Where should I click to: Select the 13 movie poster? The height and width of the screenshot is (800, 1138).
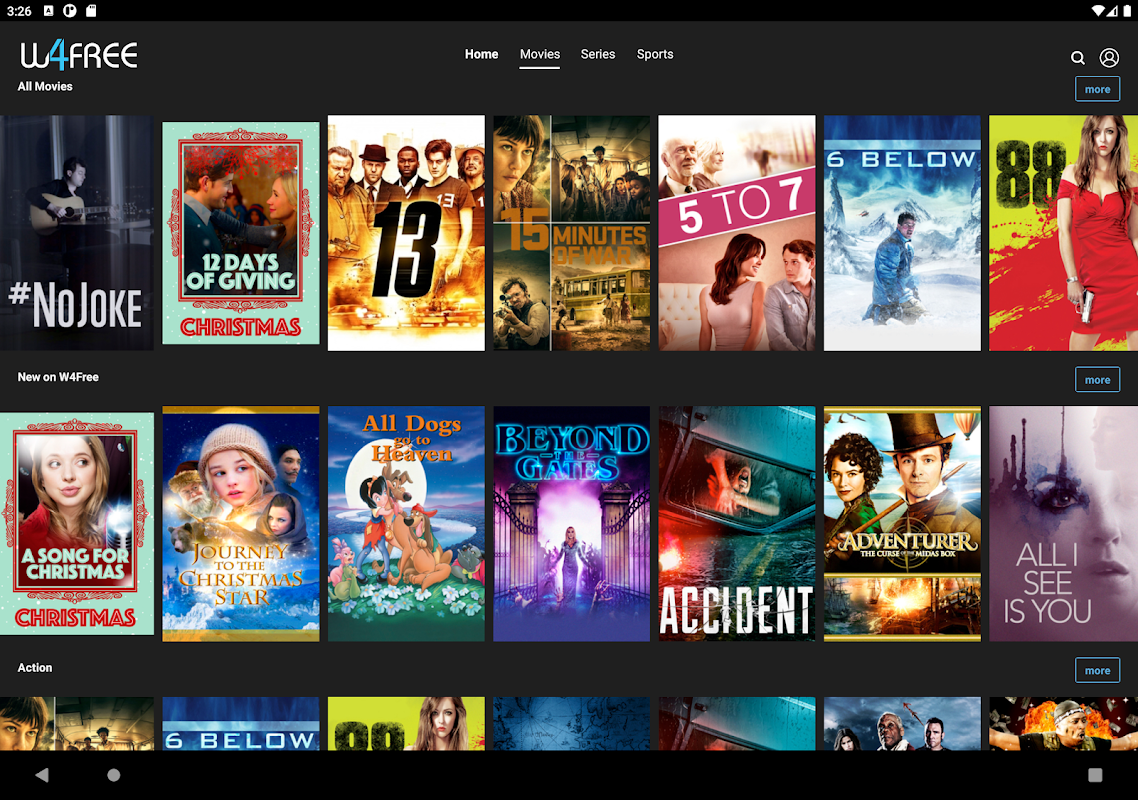click(406, 233)
